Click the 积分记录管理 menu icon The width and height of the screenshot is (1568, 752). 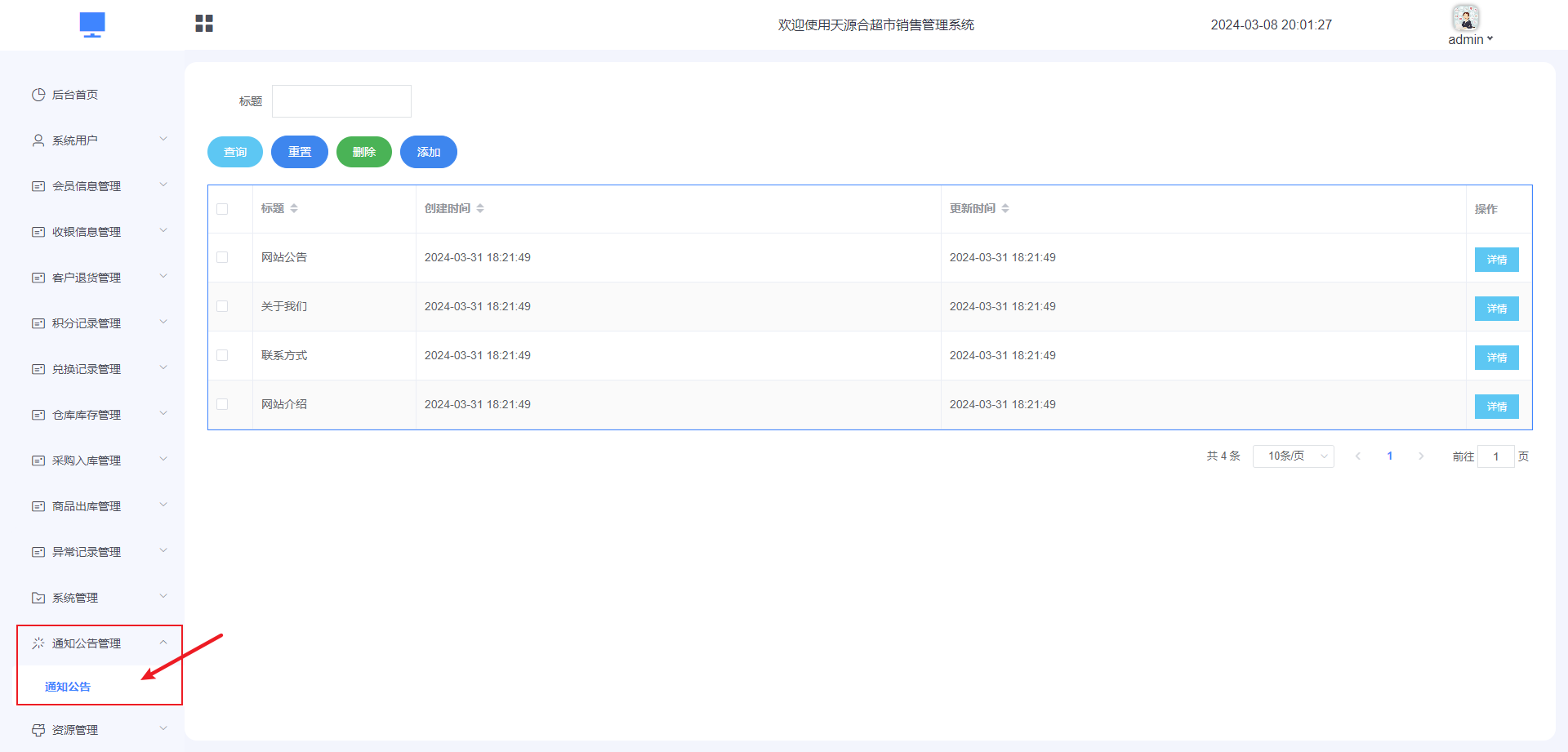[38, 323]
